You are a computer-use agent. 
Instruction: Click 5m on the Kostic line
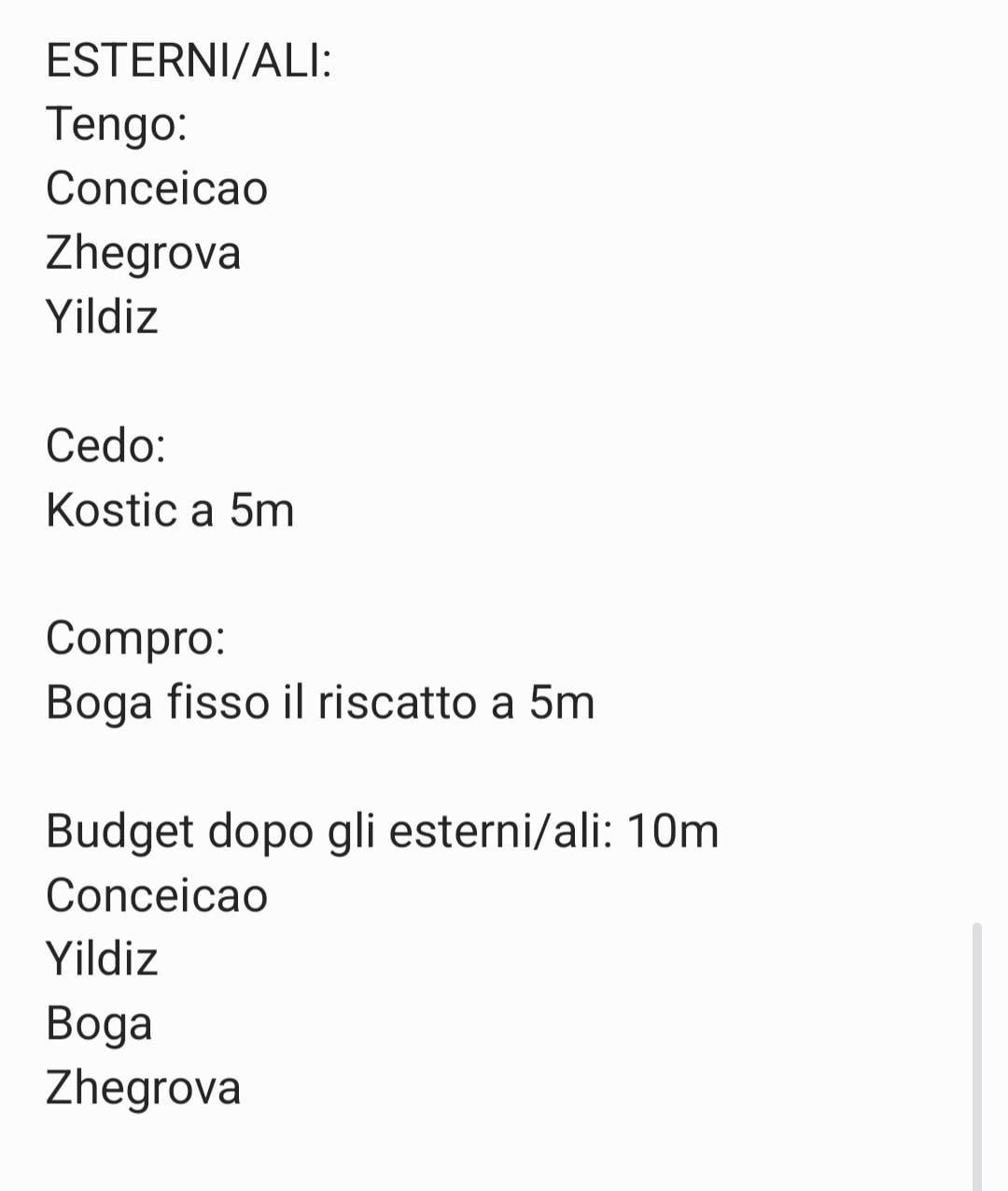(261, 511)
